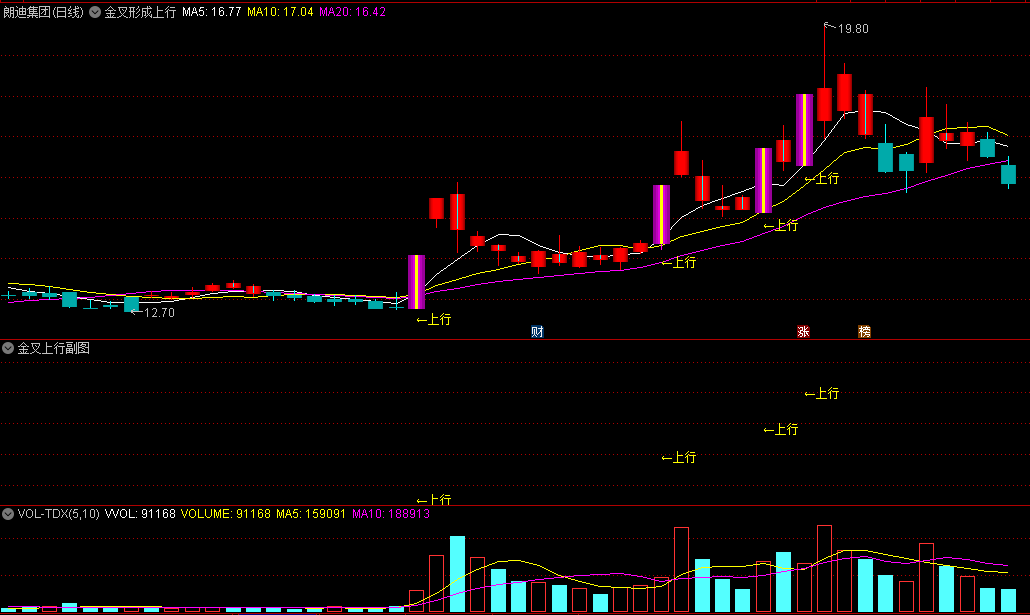Click the 金叉形成上行 indicator name

[141, 12]
